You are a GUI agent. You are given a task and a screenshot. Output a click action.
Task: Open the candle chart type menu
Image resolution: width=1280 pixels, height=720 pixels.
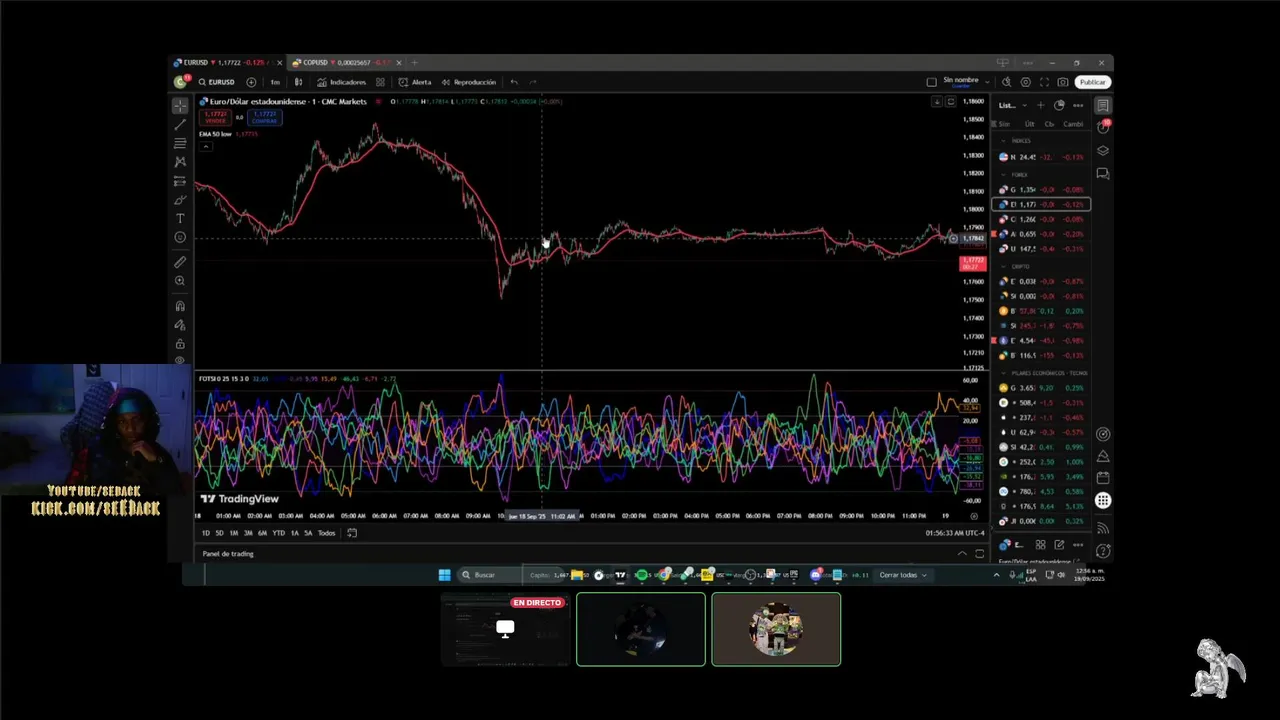[x=299, y=82]
